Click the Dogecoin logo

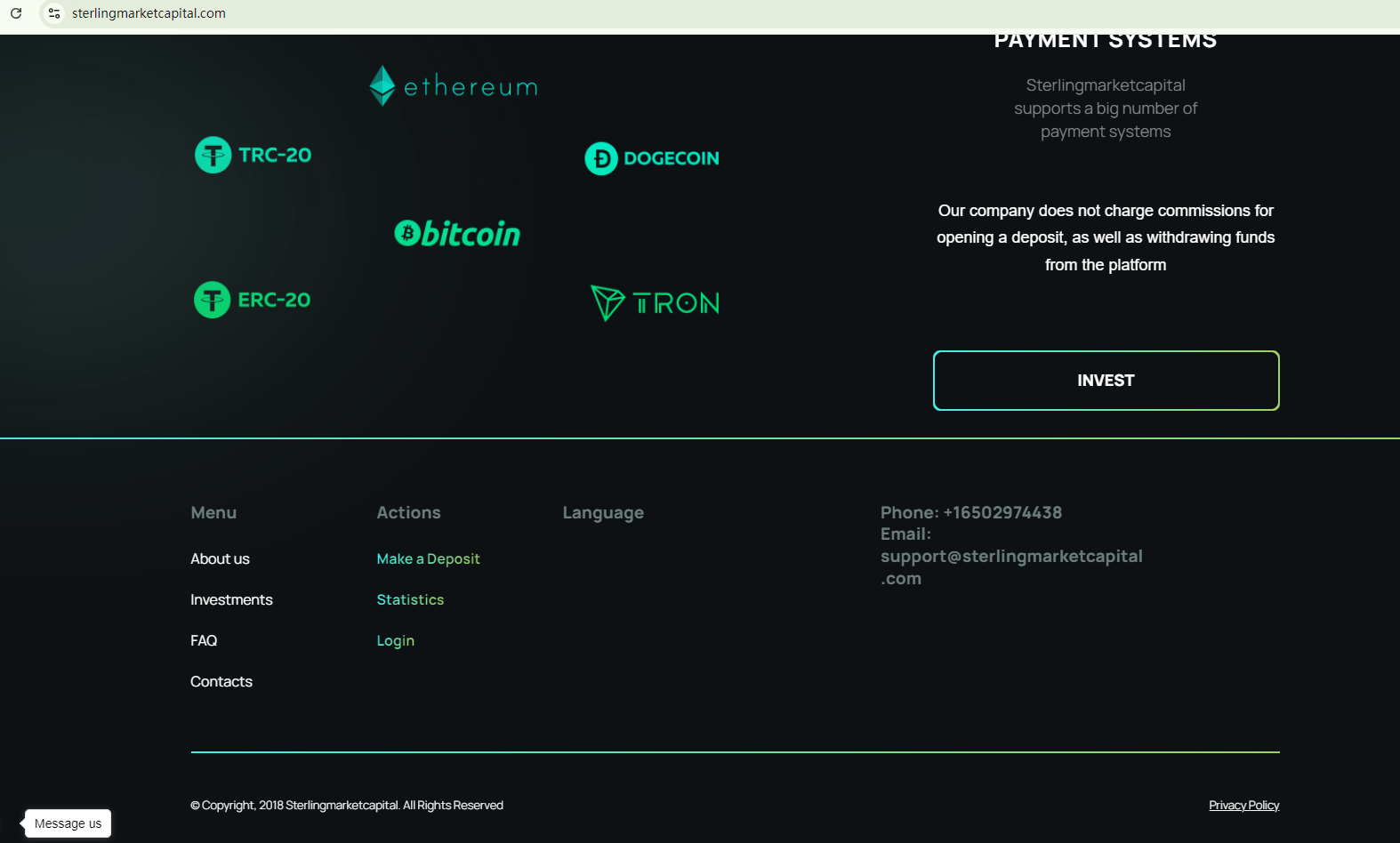(652, 158)
